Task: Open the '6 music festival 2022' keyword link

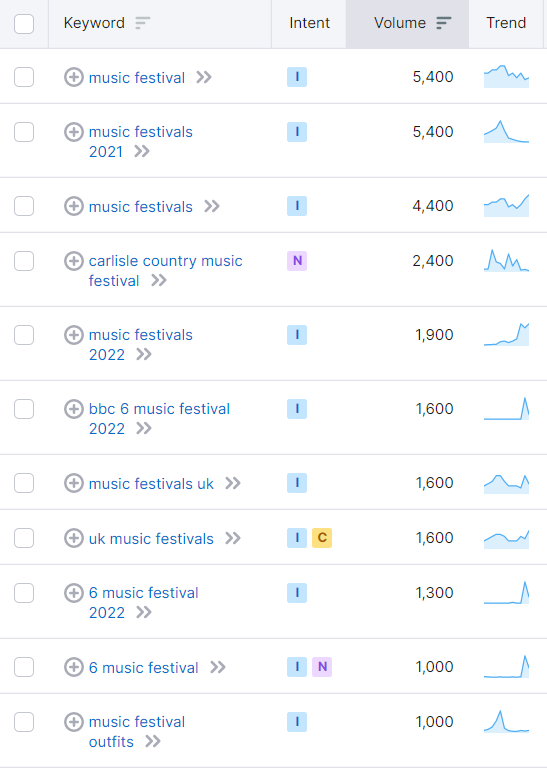Action: click(x=144, y=602)
